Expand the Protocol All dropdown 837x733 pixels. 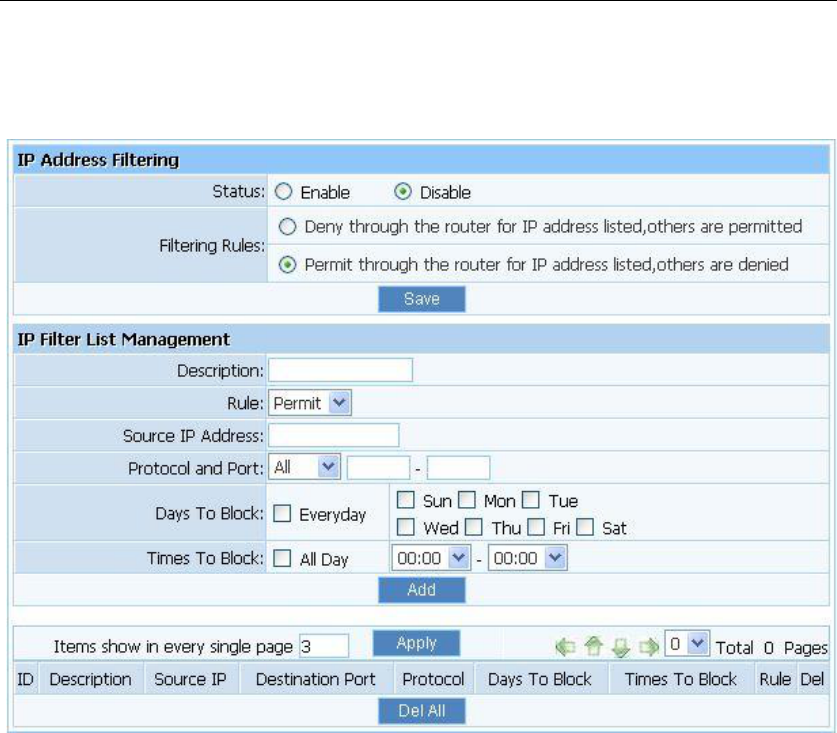pos(304,467)
